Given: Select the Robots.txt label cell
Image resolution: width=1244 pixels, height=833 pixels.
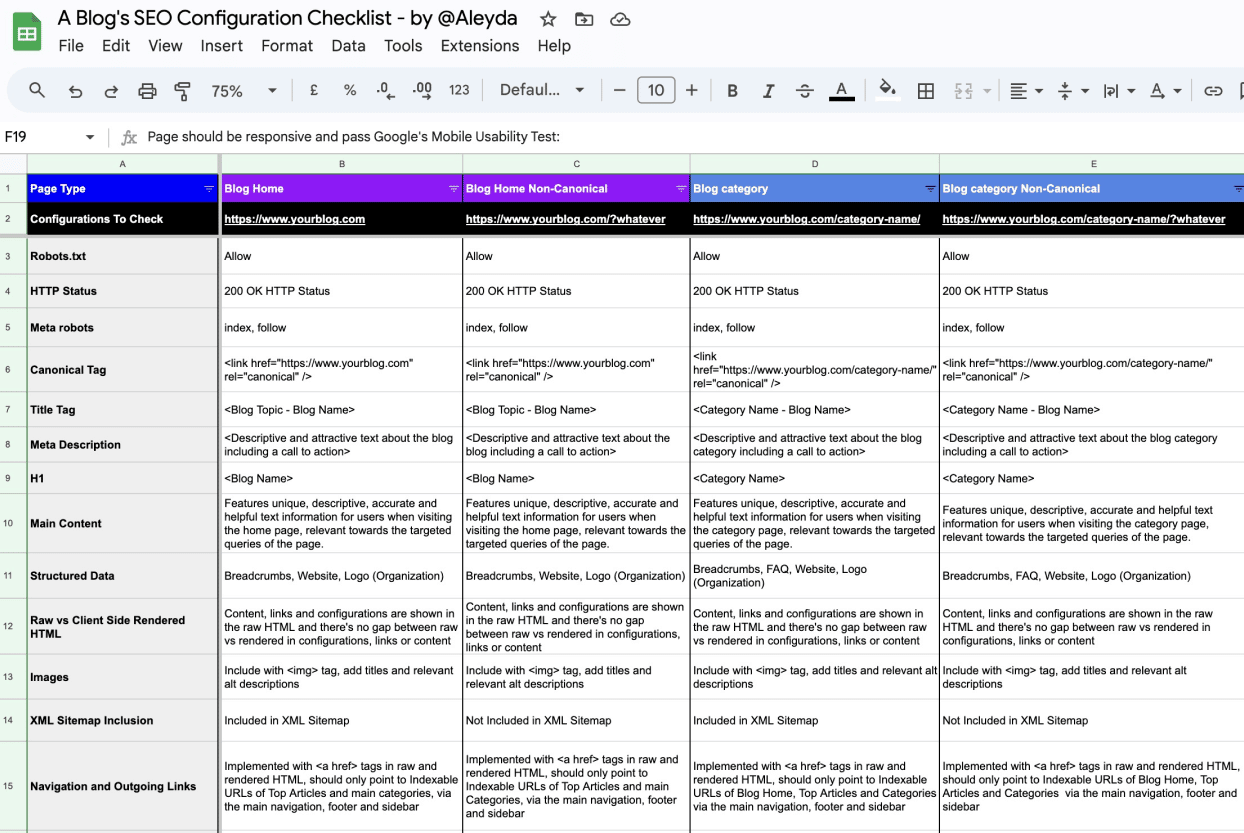Looking at the screenshot, I should tap(123, 256).
